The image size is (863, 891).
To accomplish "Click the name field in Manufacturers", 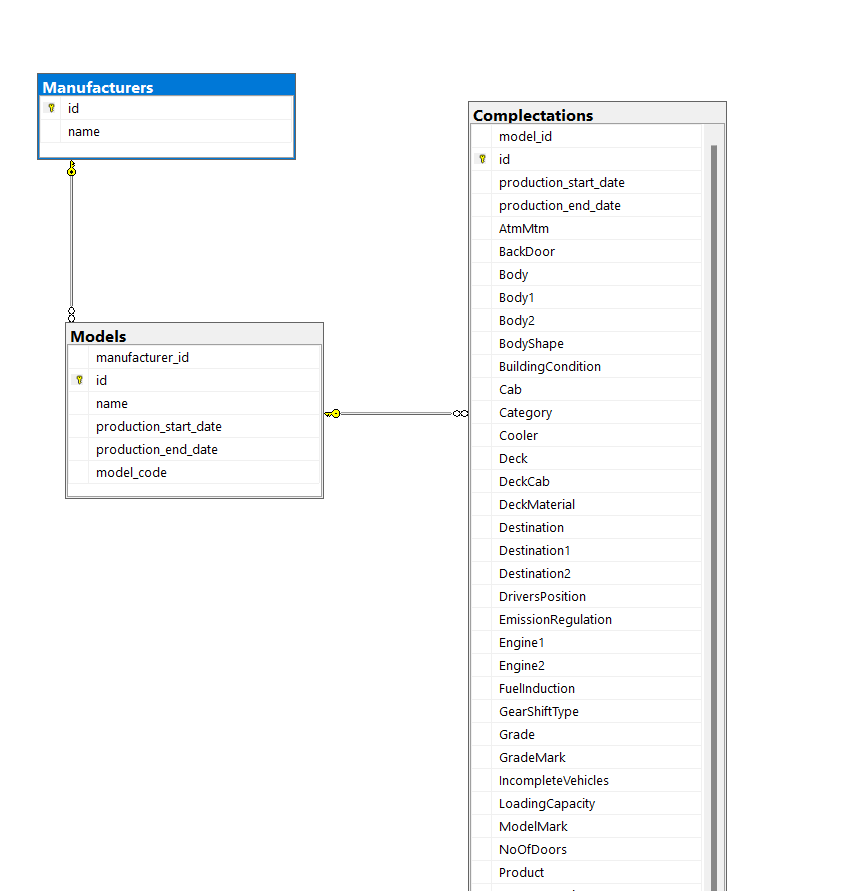I will point(84,131).
